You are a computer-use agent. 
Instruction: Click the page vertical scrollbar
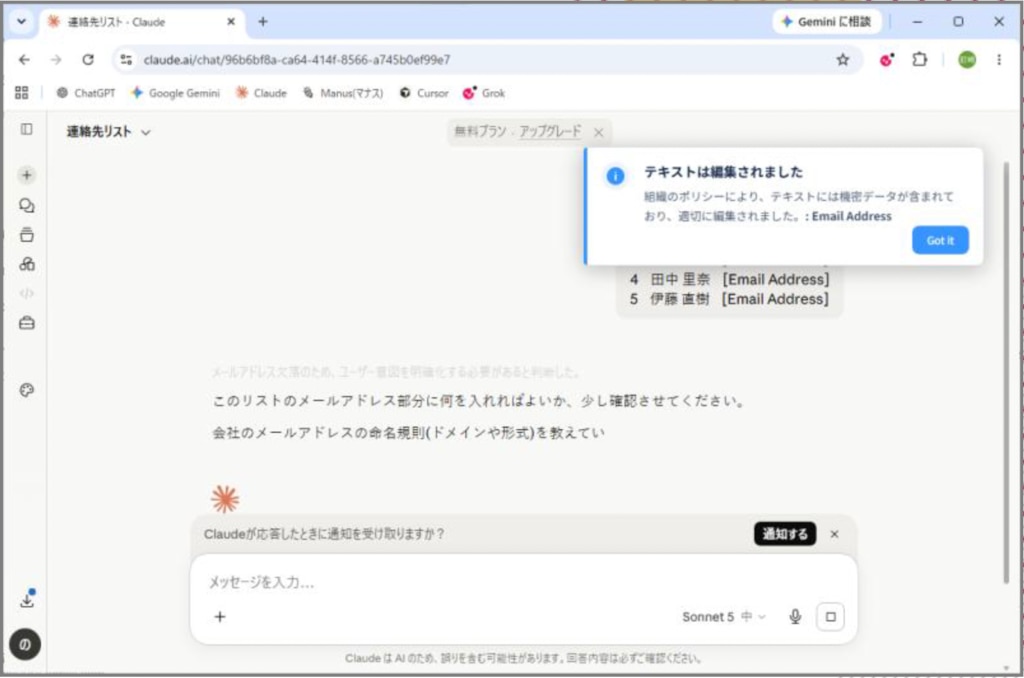click(x=1006, y=372)
